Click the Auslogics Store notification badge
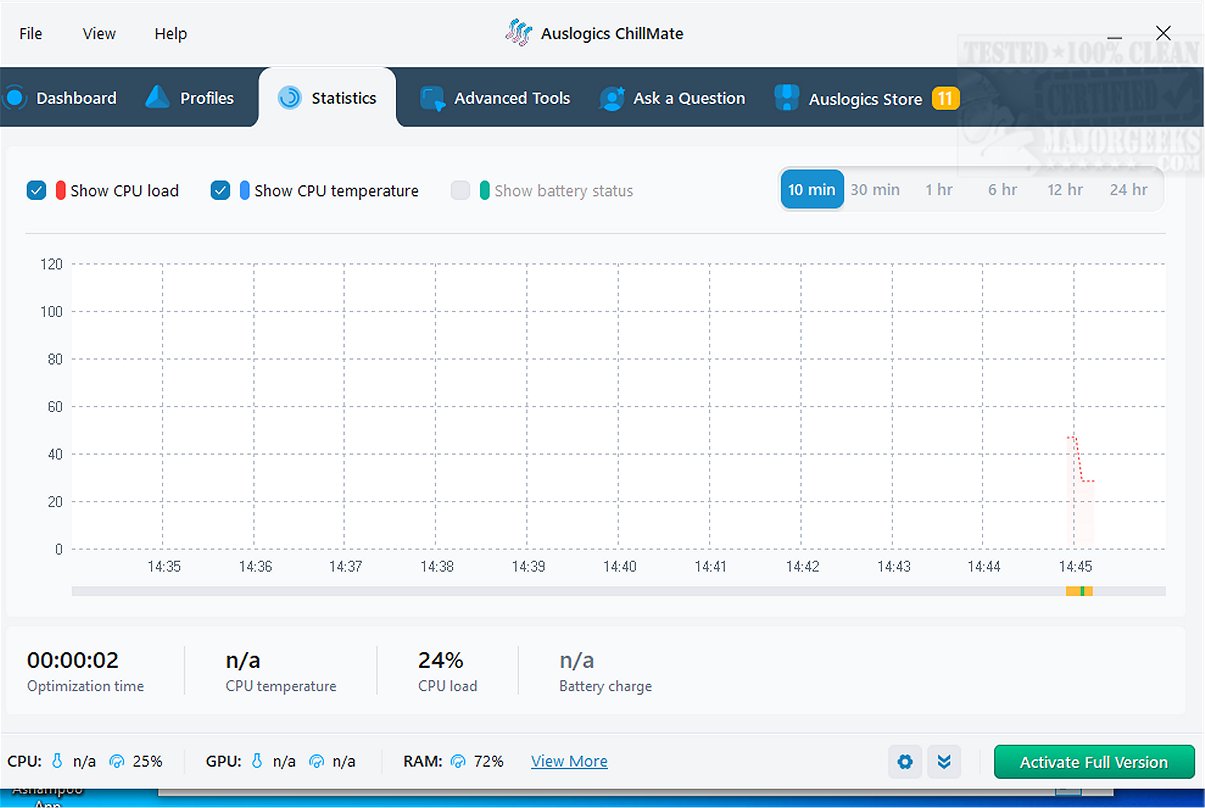The width and height of the screenshot is (1205, 808). 945,98
